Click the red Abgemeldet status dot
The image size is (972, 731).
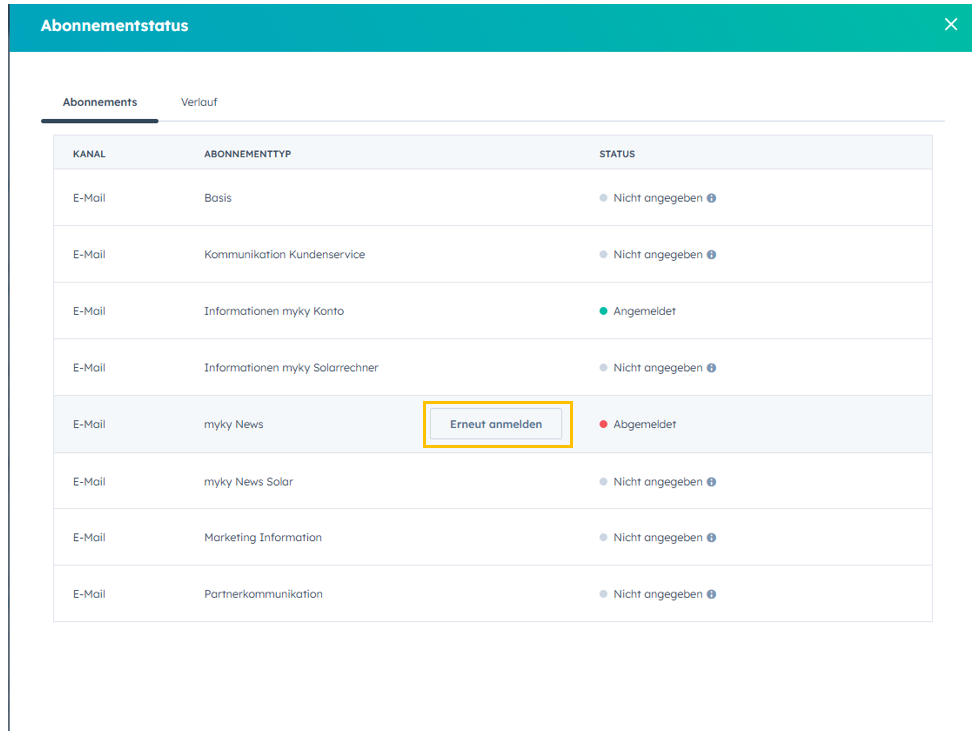point(603,424)
